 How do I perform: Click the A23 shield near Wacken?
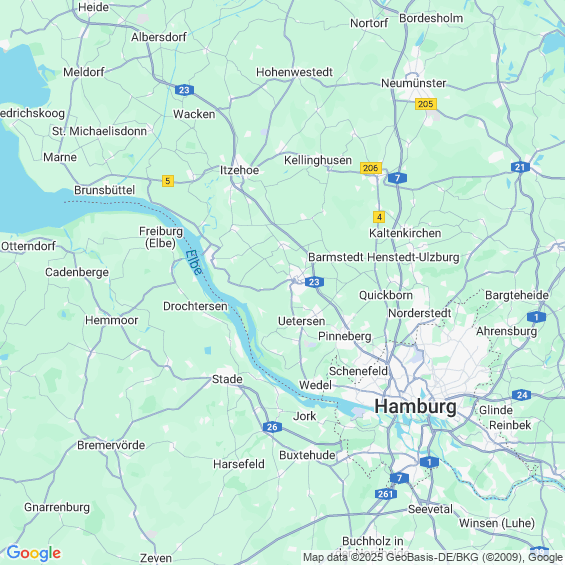[x=184, y=90]
